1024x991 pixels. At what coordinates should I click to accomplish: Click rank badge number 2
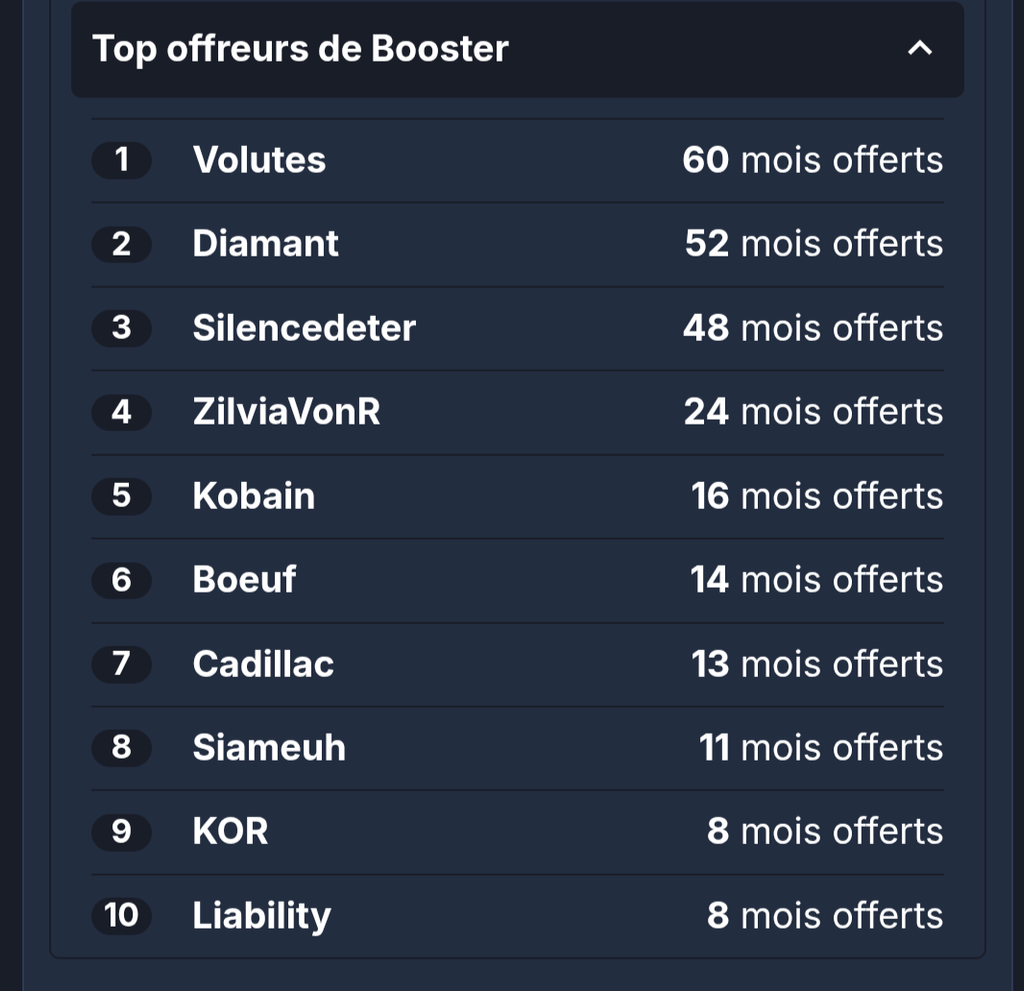pyautogui.click(x=121, y=244)
